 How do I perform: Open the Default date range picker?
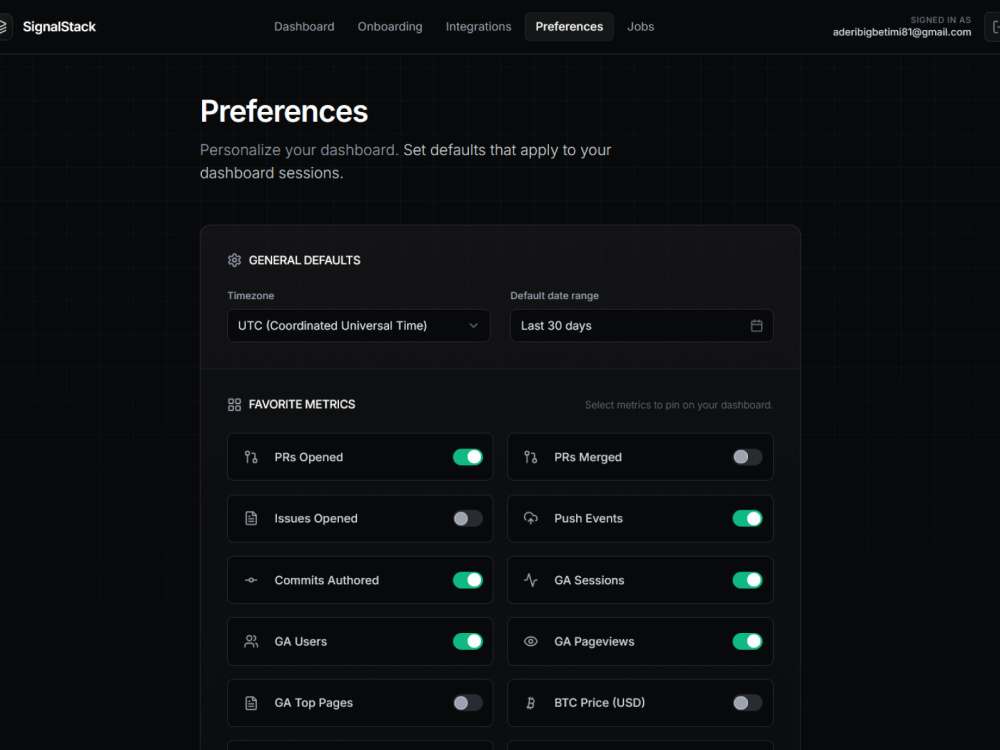[x=642, y=326]
